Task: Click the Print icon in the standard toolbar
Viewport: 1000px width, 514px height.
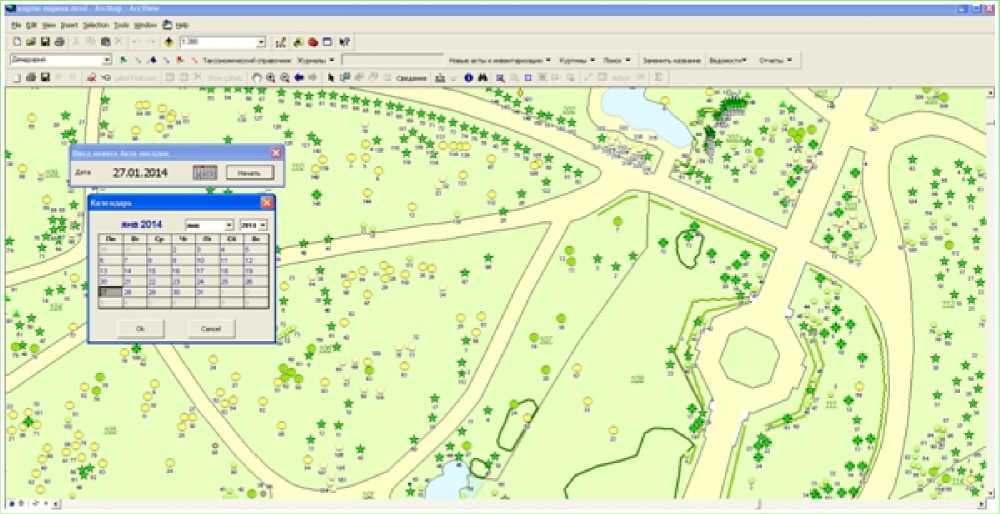Action: [59, 42]
